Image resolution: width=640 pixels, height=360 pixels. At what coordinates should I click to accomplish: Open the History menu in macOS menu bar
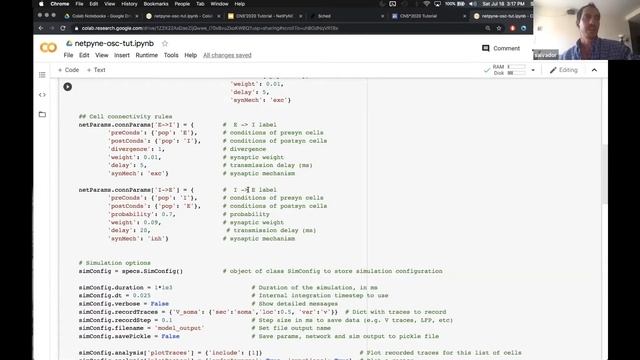129,4
